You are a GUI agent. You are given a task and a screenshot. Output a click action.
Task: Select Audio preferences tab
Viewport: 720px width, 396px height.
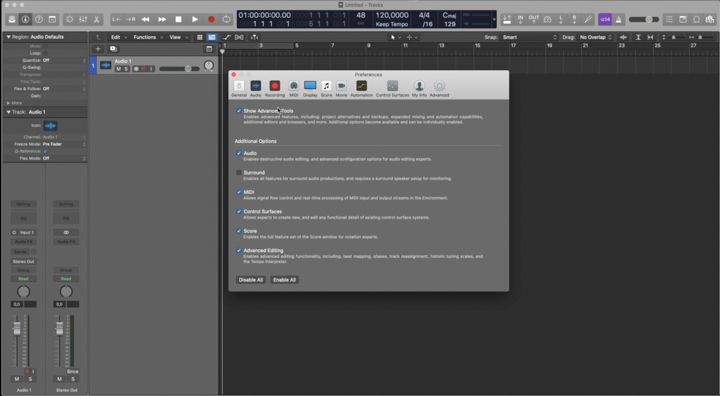coord(256,89)
